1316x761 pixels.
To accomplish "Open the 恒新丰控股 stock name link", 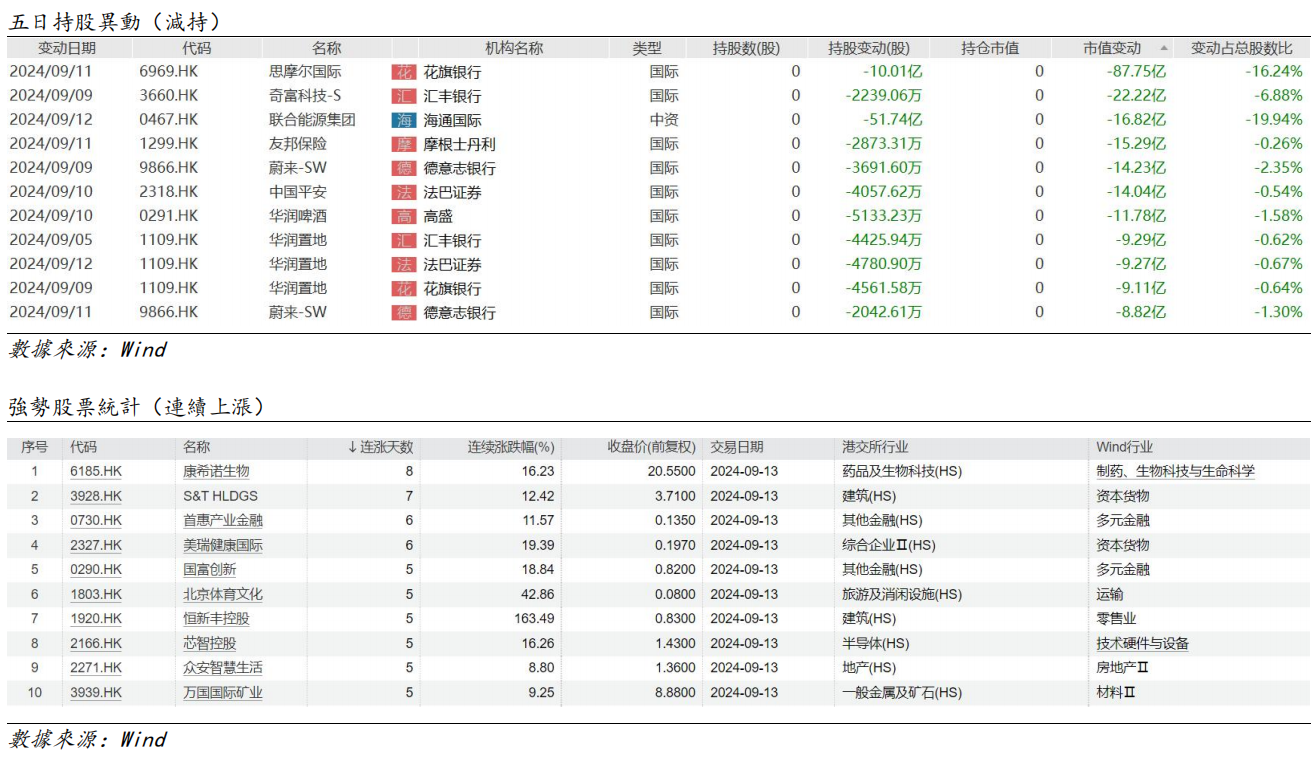I will tap(216, 618).
